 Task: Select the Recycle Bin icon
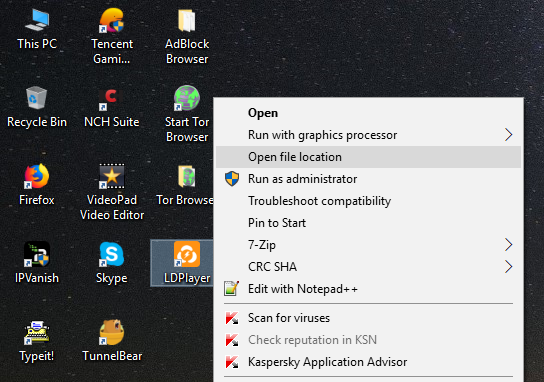pyautogui.click(x=36, y=98)
